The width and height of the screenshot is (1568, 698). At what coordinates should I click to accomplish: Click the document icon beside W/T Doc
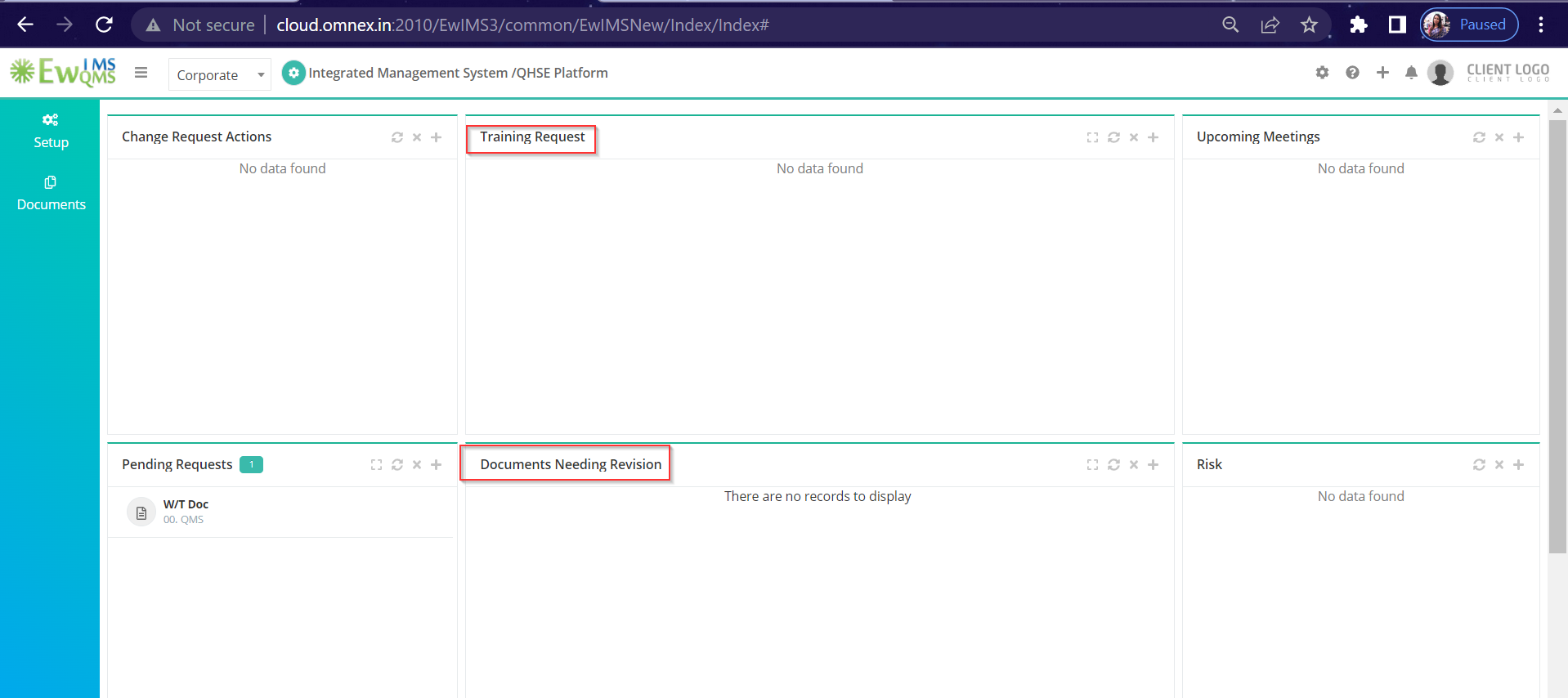(141, 512)
